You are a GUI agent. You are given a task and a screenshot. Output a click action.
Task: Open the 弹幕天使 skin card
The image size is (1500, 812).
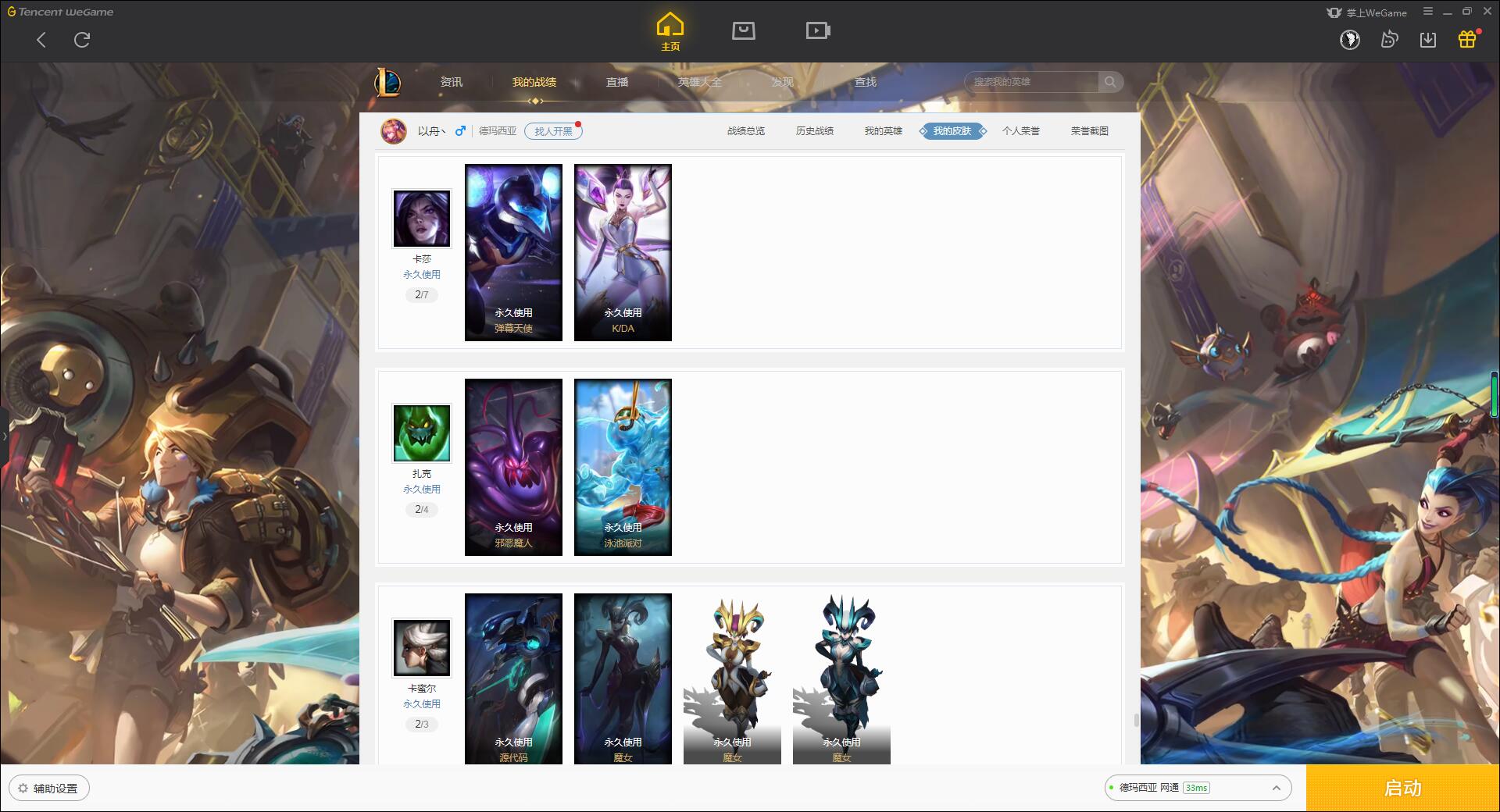[513, 252]
